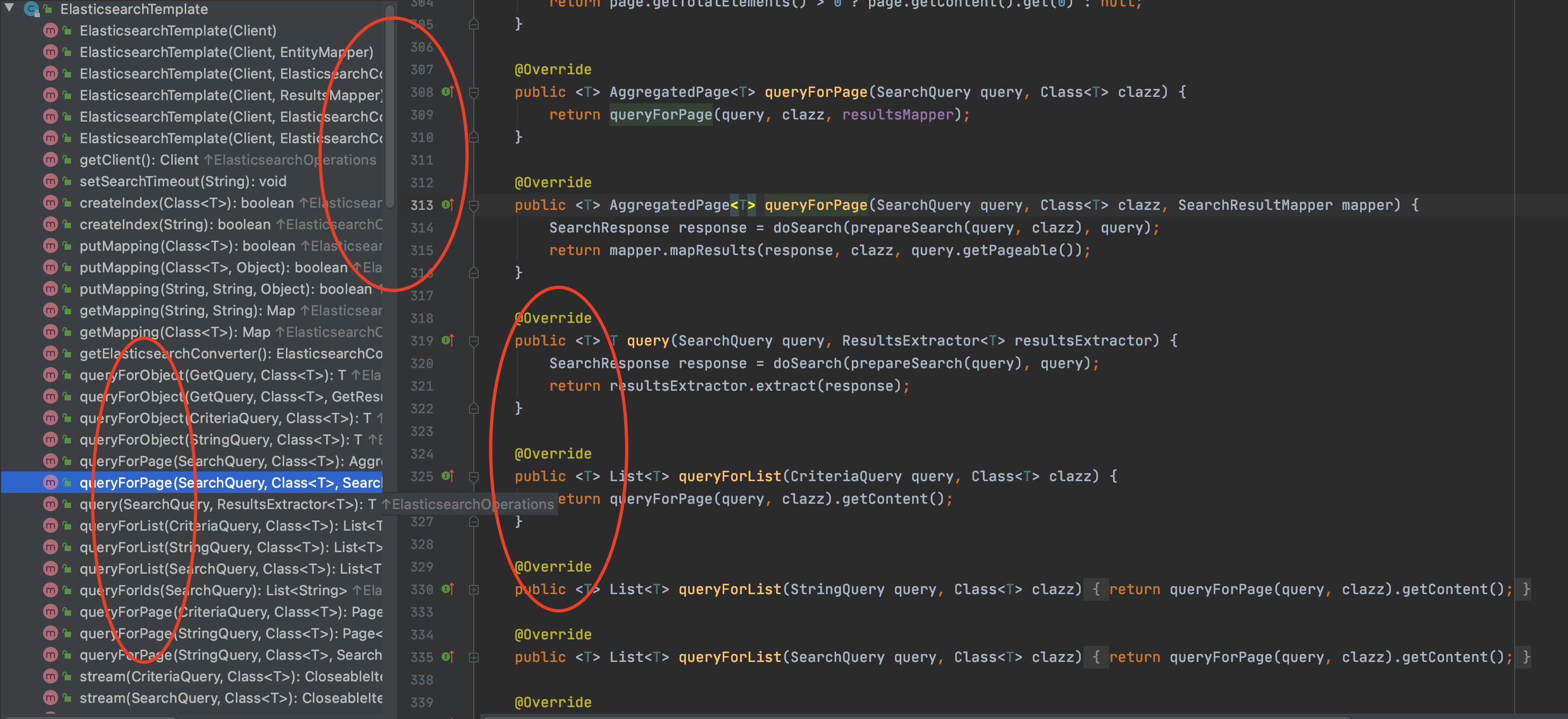Click implements-method gutter icon on line 313
This screenshot has width=1568, height=719.
[x=447, y=205]
